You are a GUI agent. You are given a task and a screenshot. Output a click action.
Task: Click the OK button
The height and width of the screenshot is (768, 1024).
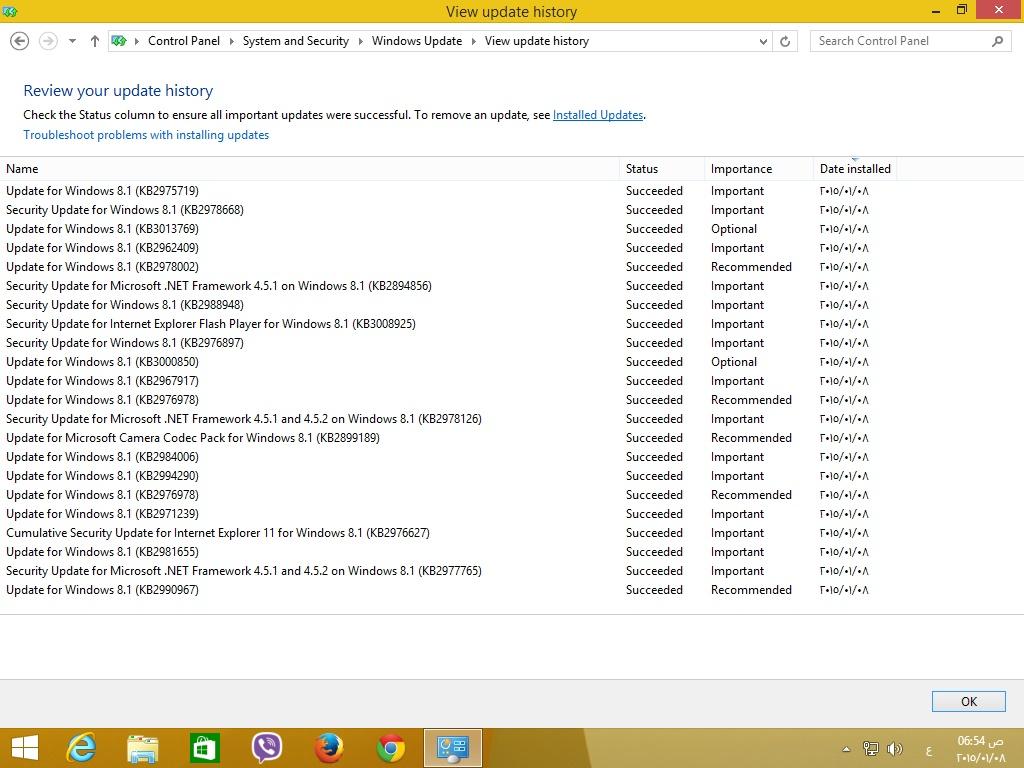(x=968, y=701)
